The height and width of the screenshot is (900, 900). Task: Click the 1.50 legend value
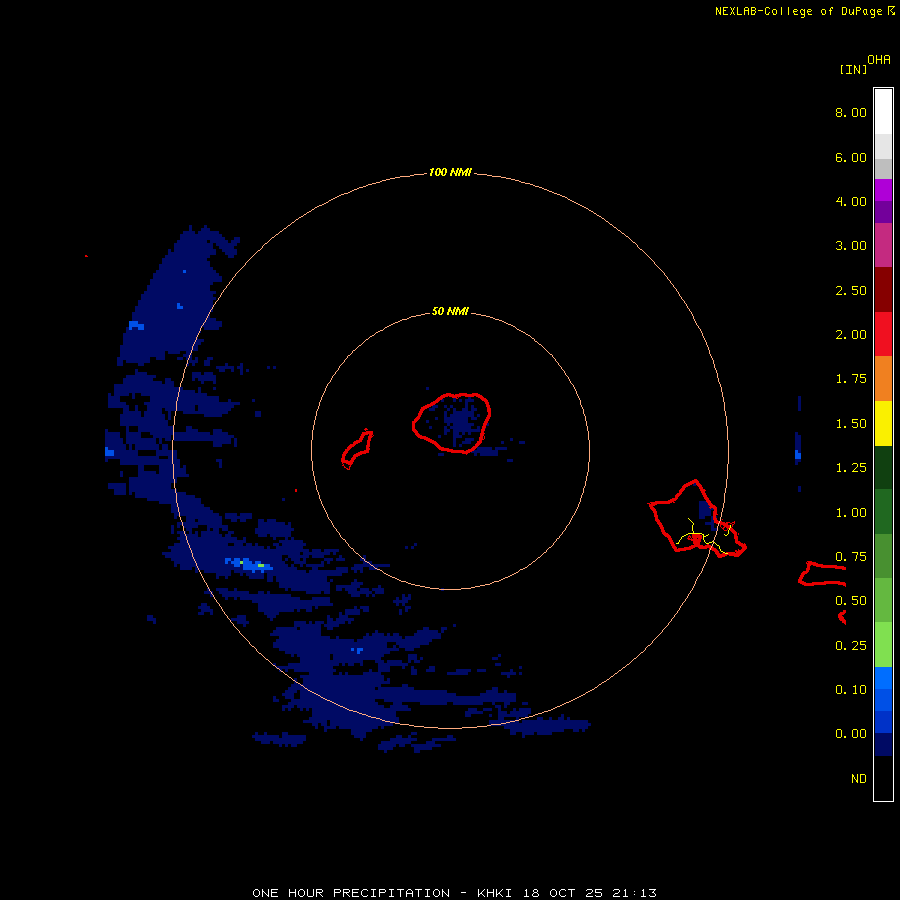click(x=851, y=424)
